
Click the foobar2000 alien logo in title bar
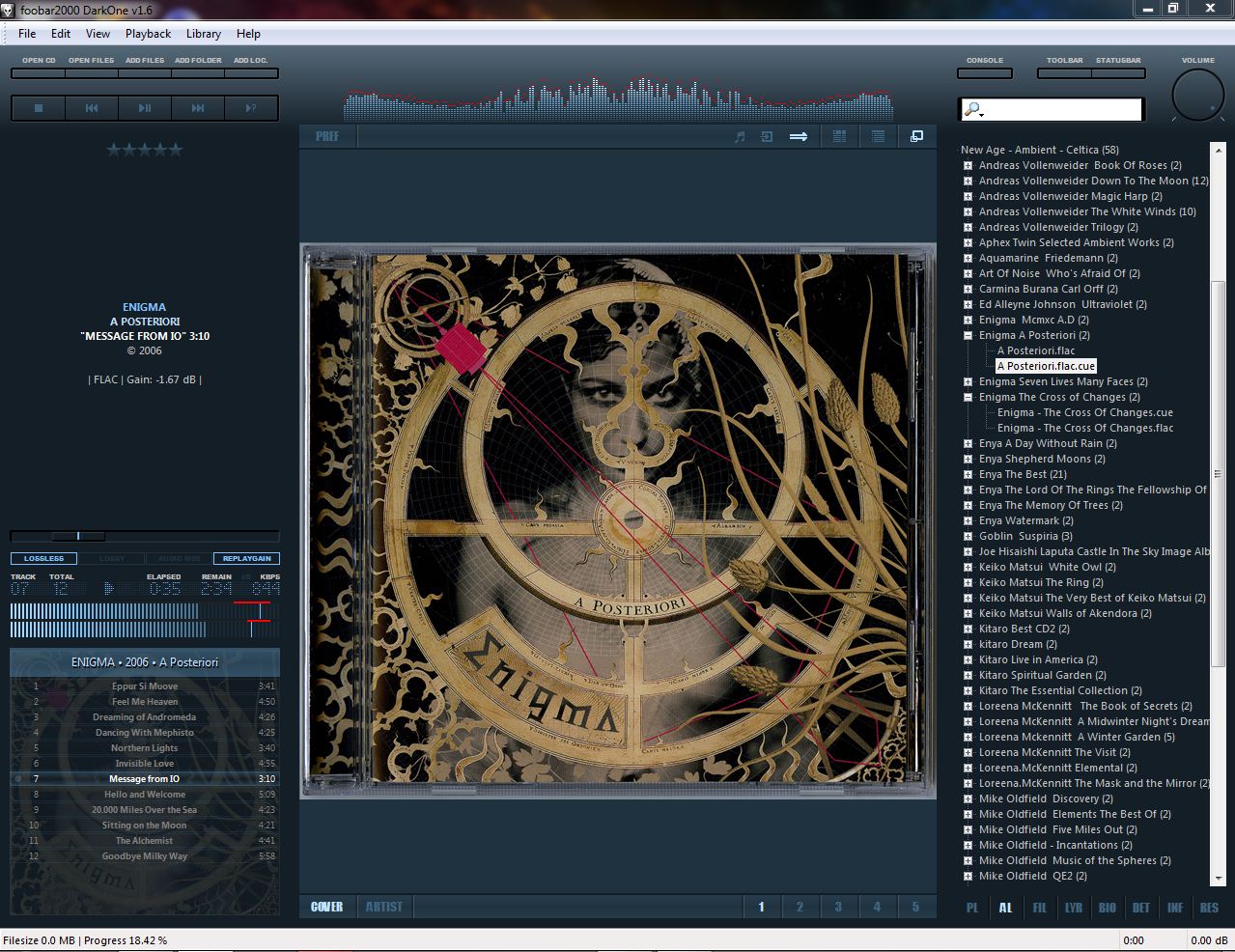[9, 9]
